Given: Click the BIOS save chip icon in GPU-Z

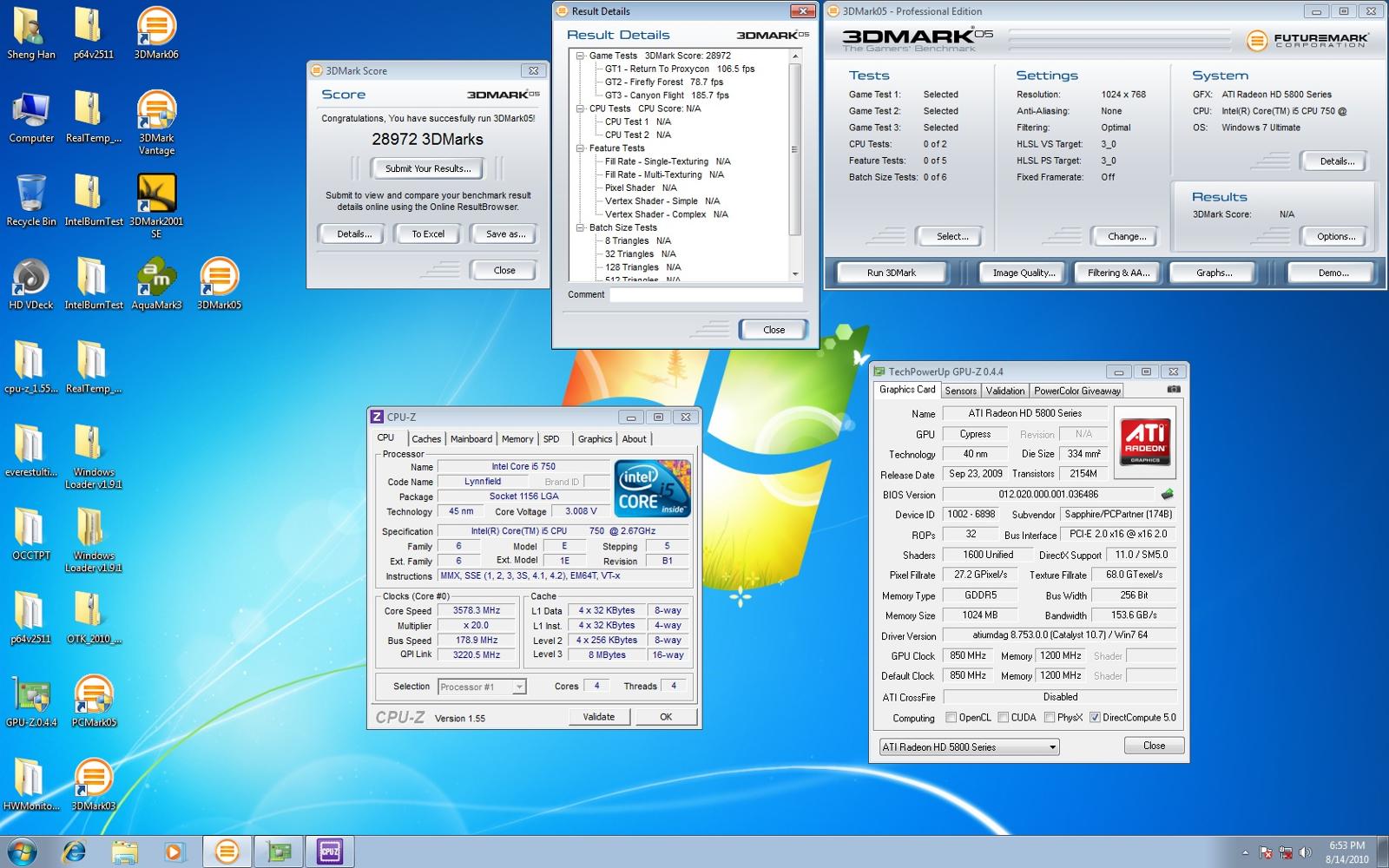Looking at the screenshot, I should coord(1167,494).
